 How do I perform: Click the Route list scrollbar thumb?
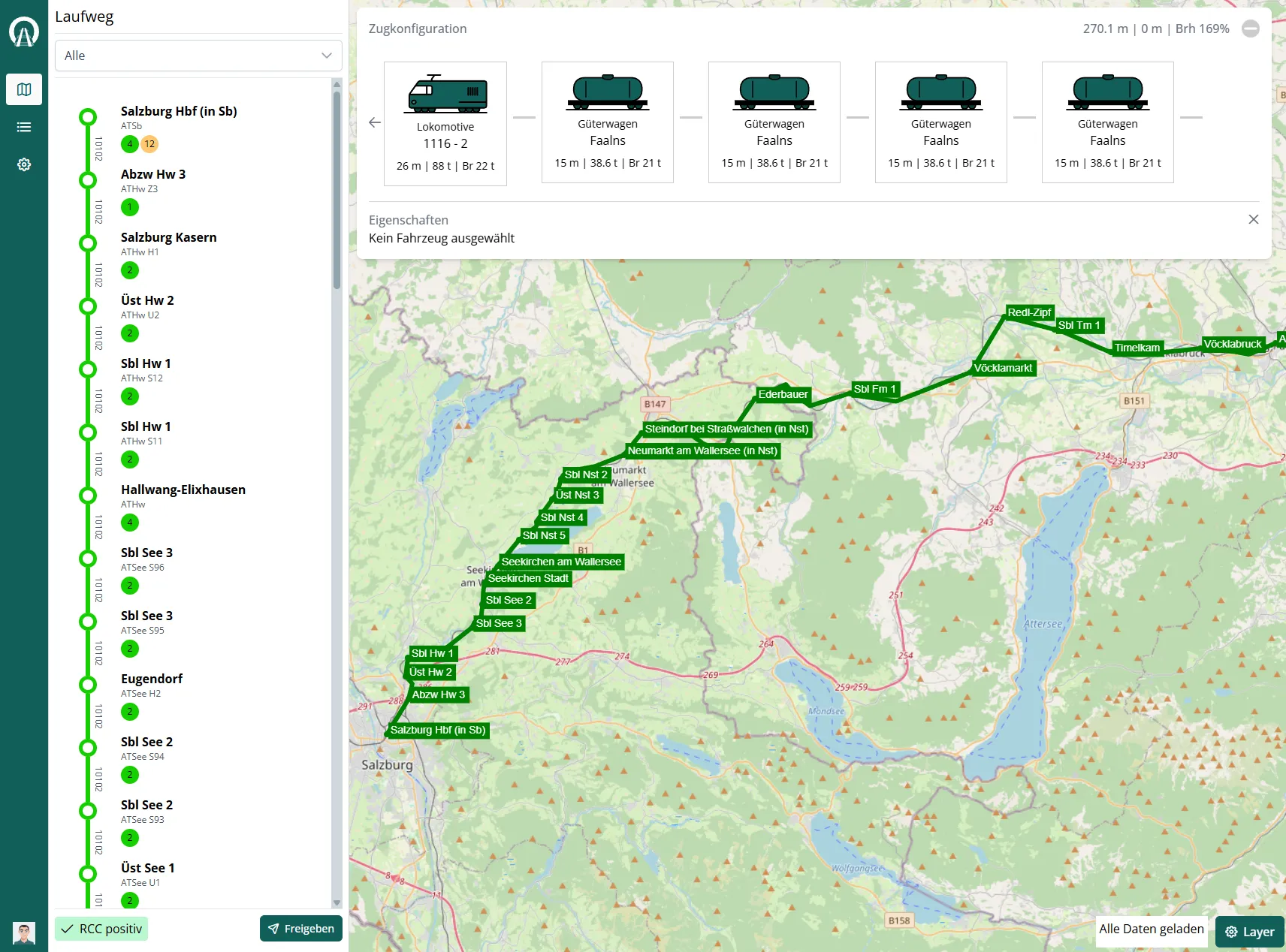(x=337, y=188)
